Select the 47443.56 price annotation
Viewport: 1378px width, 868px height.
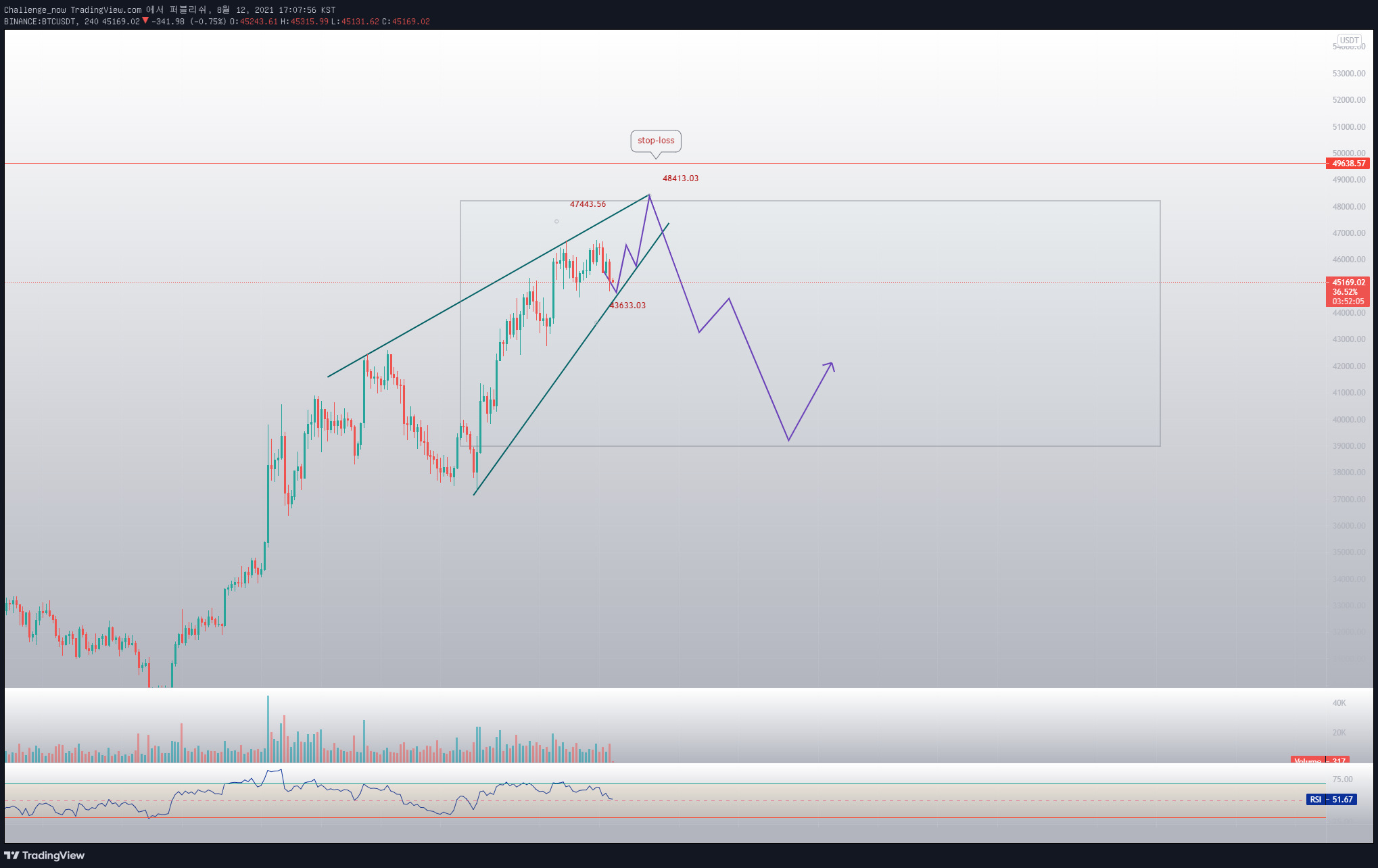coord(588,204)
